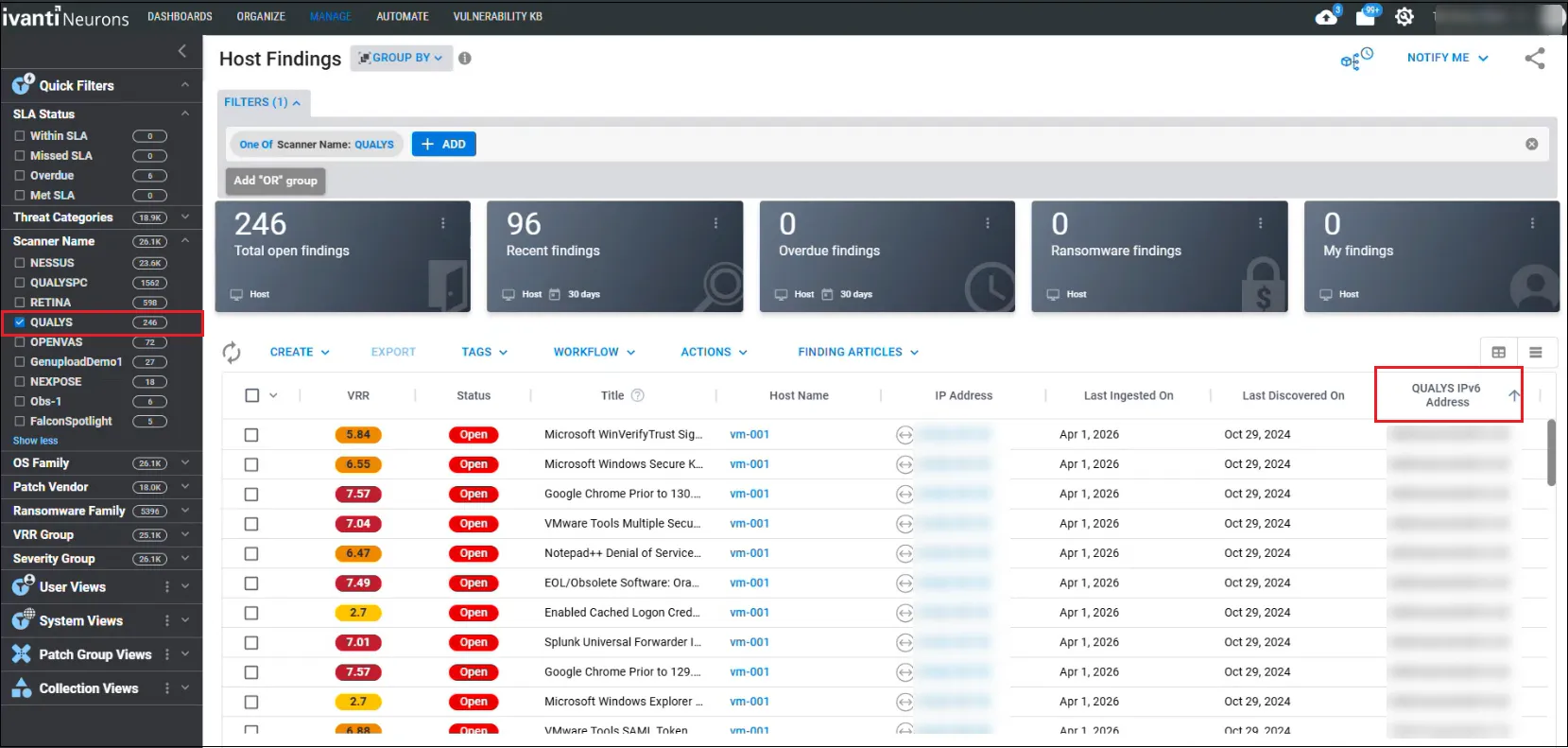Click the VRR column header
The height and width of the screenshot is (748, 1568).
(358, 395)
